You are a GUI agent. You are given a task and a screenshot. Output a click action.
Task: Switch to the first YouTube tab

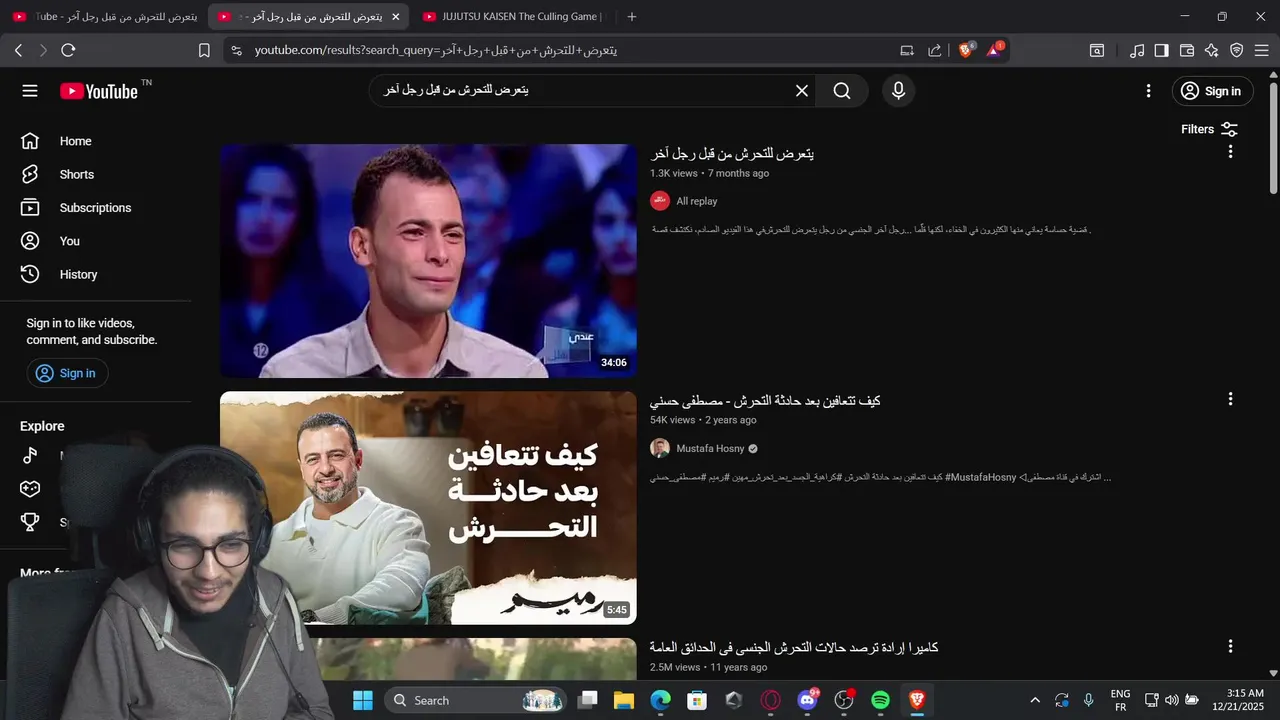104,17
